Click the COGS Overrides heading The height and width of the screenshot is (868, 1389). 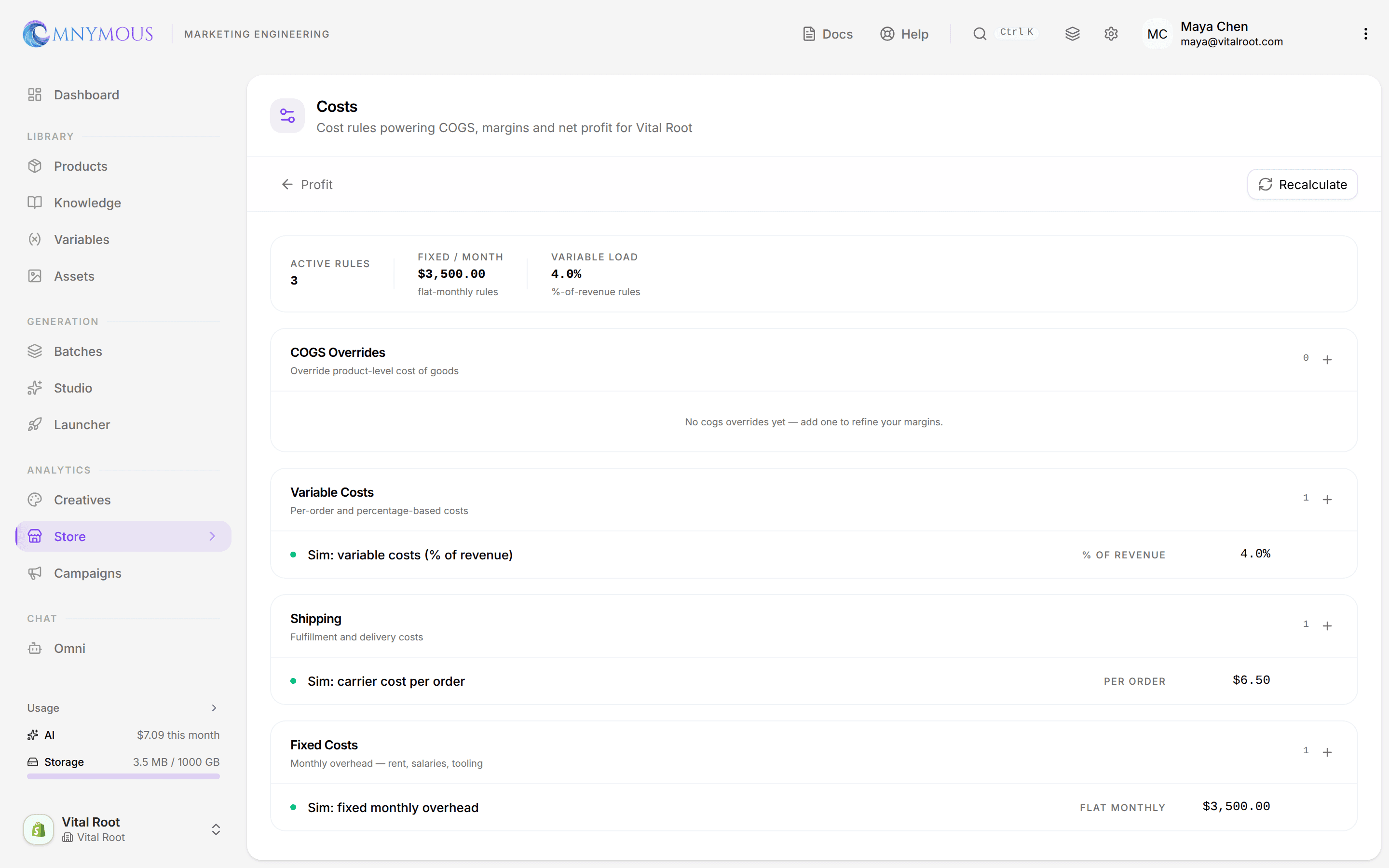338,353
